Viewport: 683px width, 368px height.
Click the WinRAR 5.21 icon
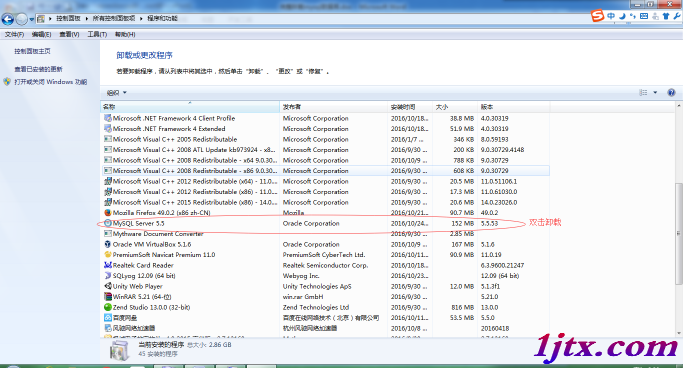(x=108, y=297)
